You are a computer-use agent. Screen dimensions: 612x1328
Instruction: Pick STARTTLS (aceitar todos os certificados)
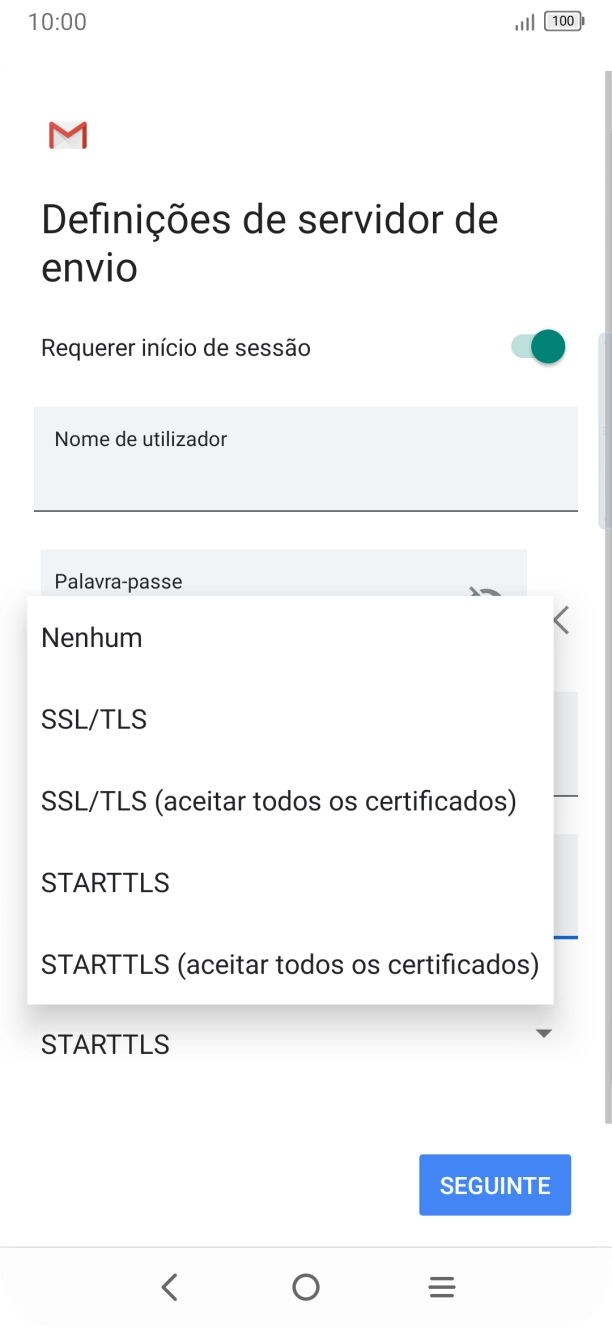[x=288, y=964]
